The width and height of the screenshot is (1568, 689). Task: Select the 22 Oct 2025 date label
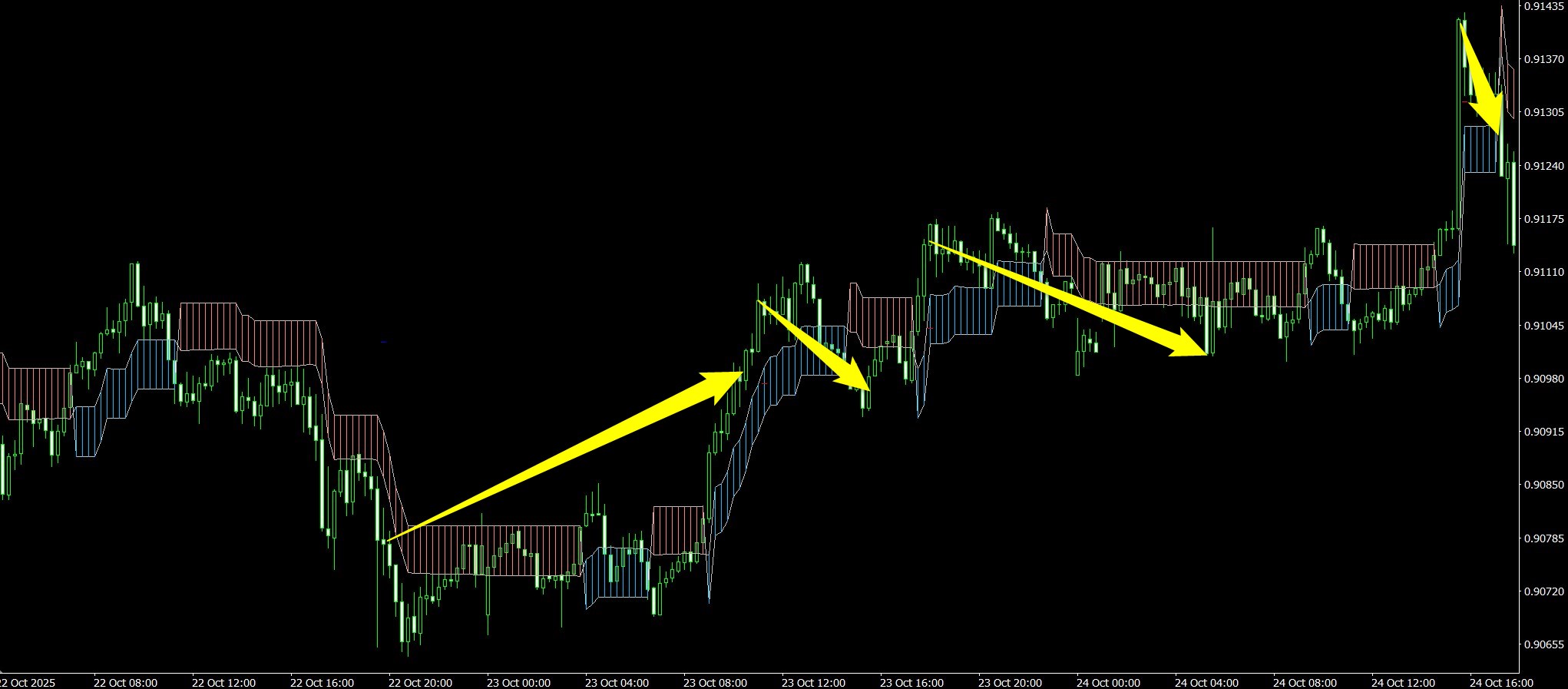coord(28,682)
